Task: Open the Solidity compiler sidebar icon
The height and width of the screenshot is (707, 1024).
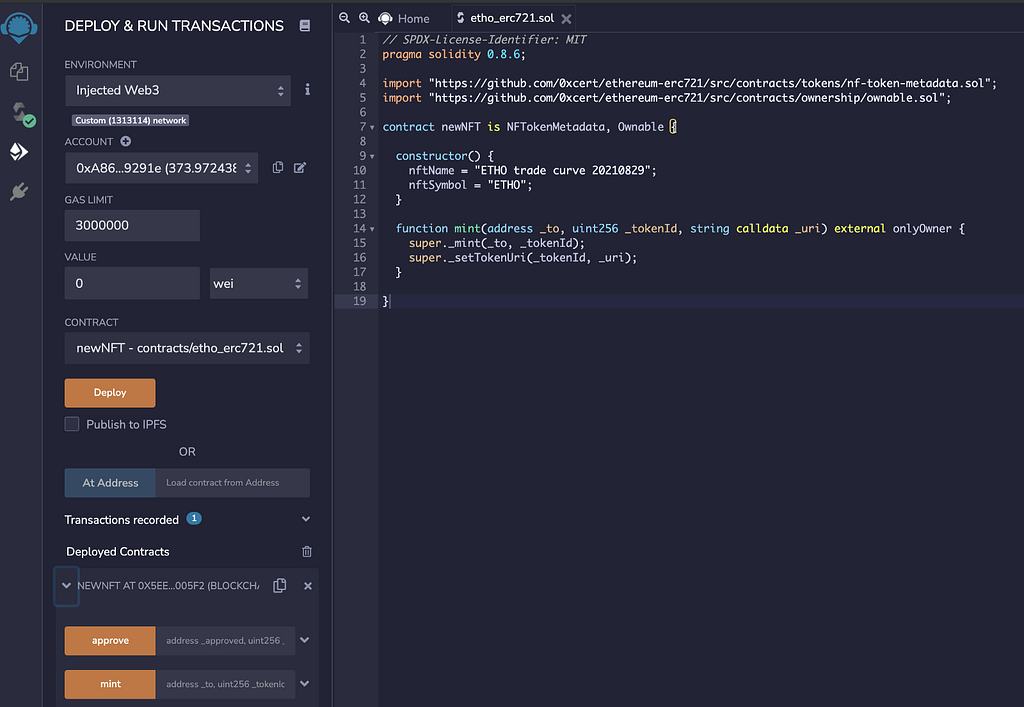Action: coord(22,113)
